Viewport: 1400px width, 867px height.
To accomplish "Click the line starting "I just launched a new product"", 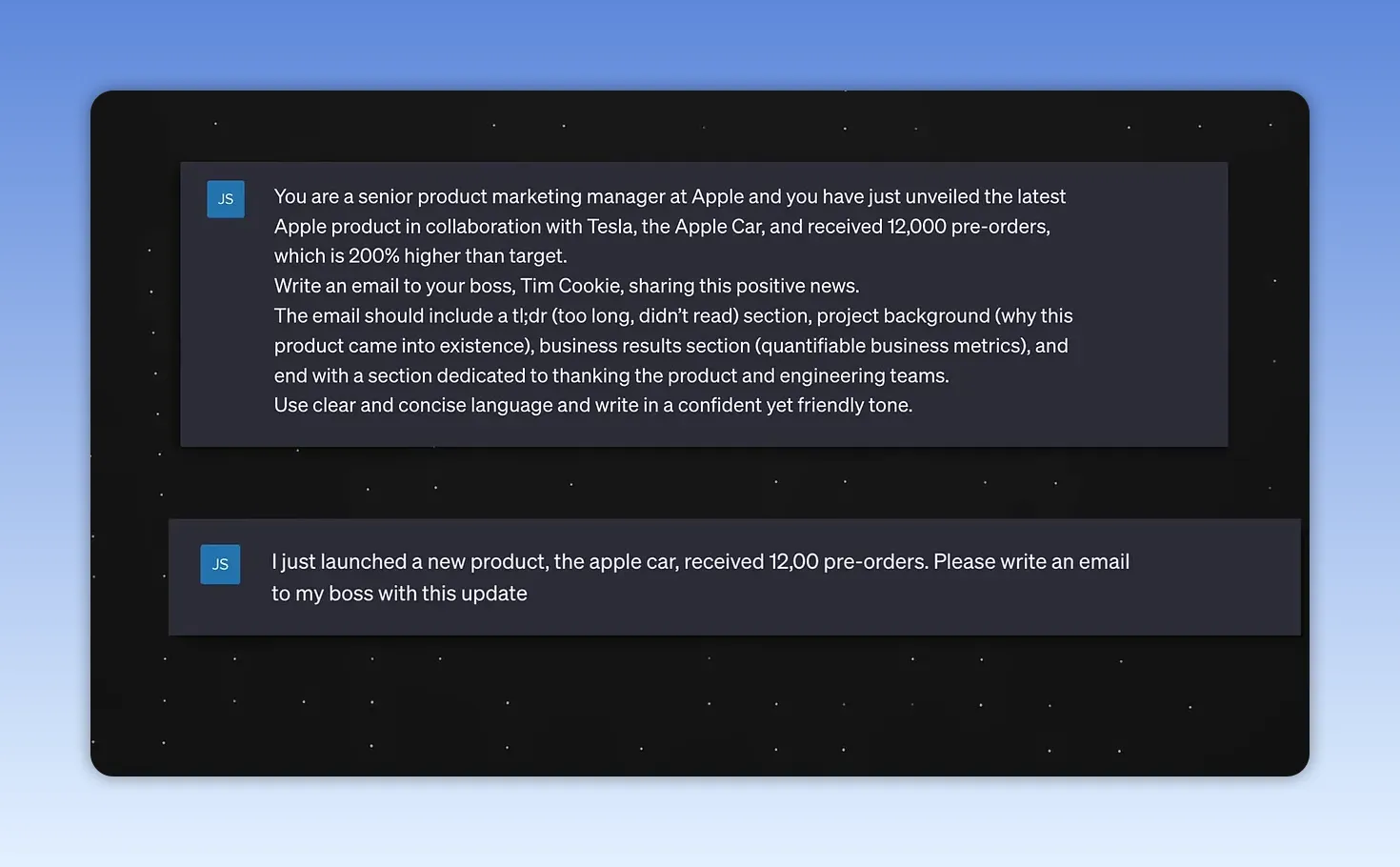I will pyautogui.click(x=700, y=562).
